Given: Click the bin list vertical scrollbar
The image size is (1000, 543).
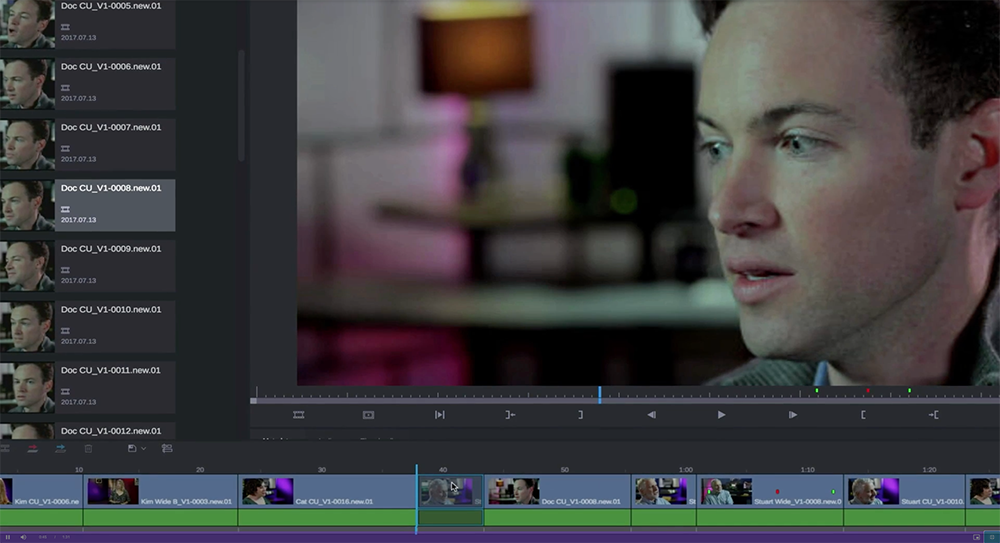Looking at the screenshot, I should point(241,105).
